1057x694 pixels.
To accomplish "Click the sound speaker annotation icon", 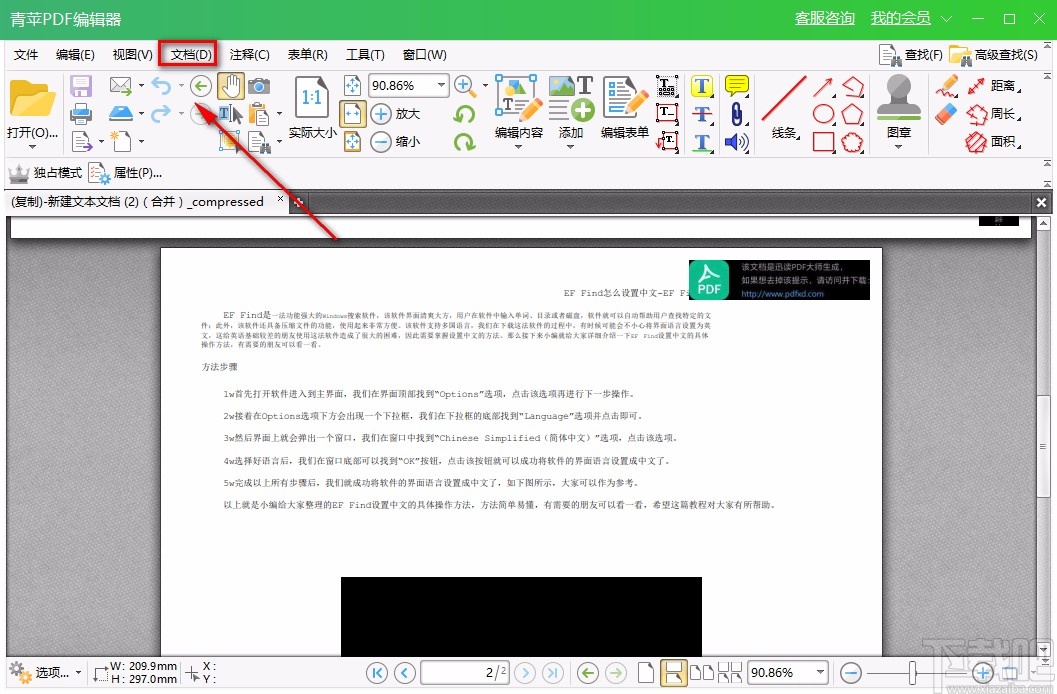I will (737, 141).
